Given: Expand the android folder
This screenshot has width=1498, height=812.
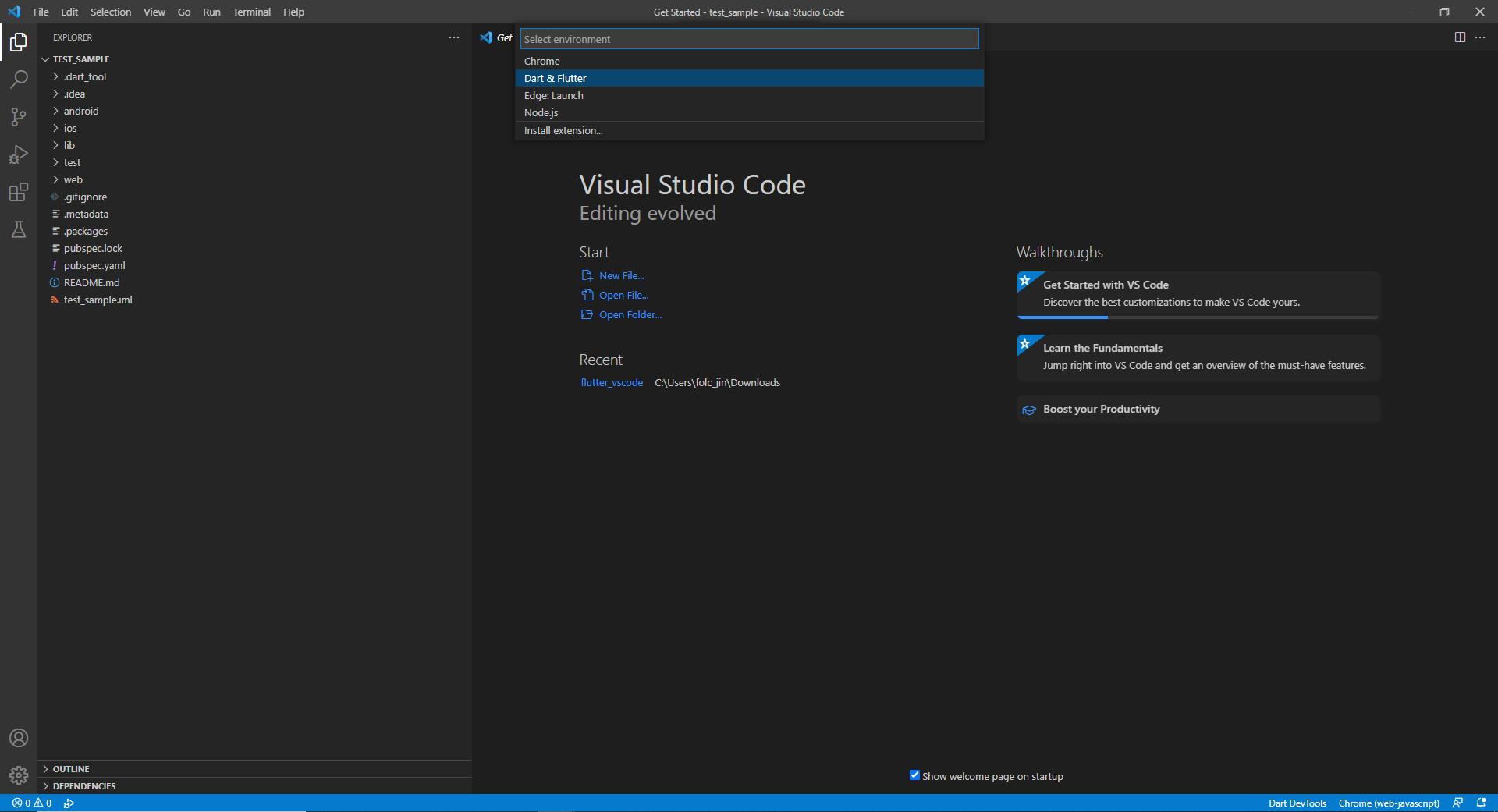Looking at the screenshot, I should coord(55,111).
